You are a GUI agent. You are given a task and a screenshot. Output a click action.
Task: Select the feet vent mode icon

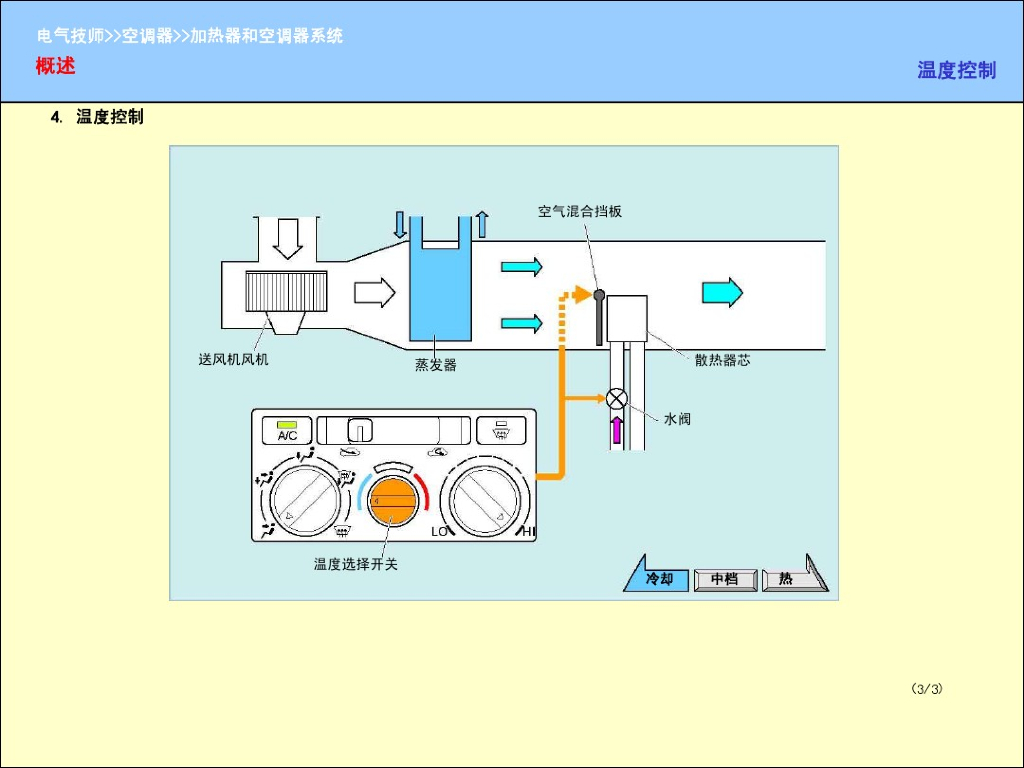pyautogui.click(x=269, y=529)
